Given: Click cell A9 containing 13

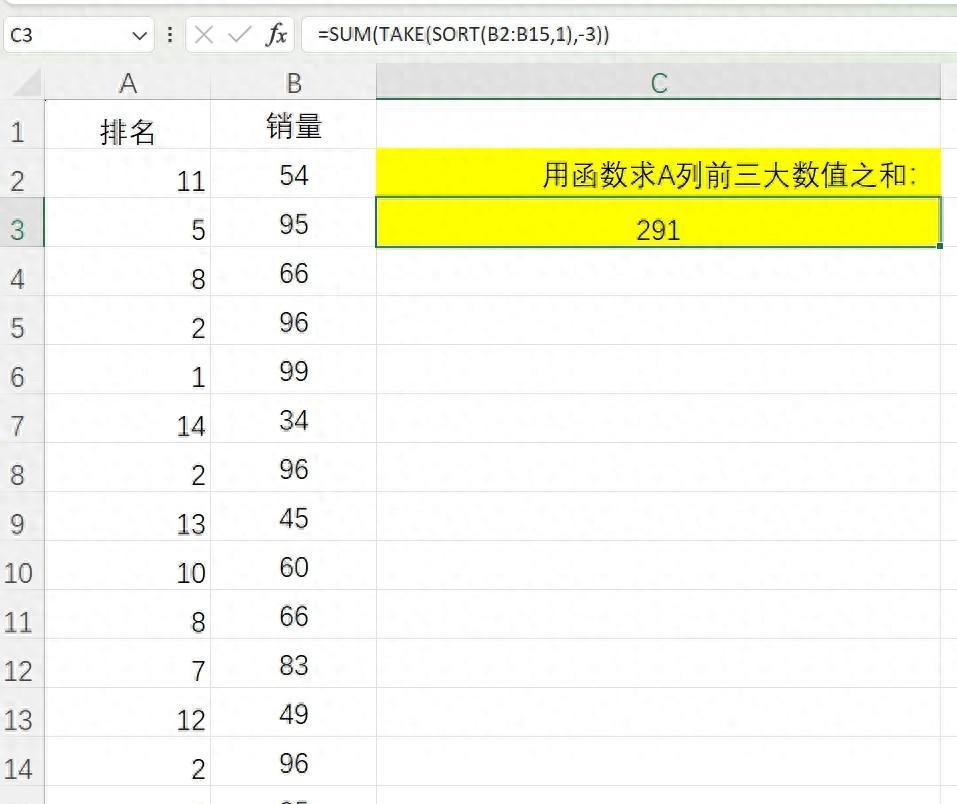Looking at the screenshot, I should (x=128, y=516).
